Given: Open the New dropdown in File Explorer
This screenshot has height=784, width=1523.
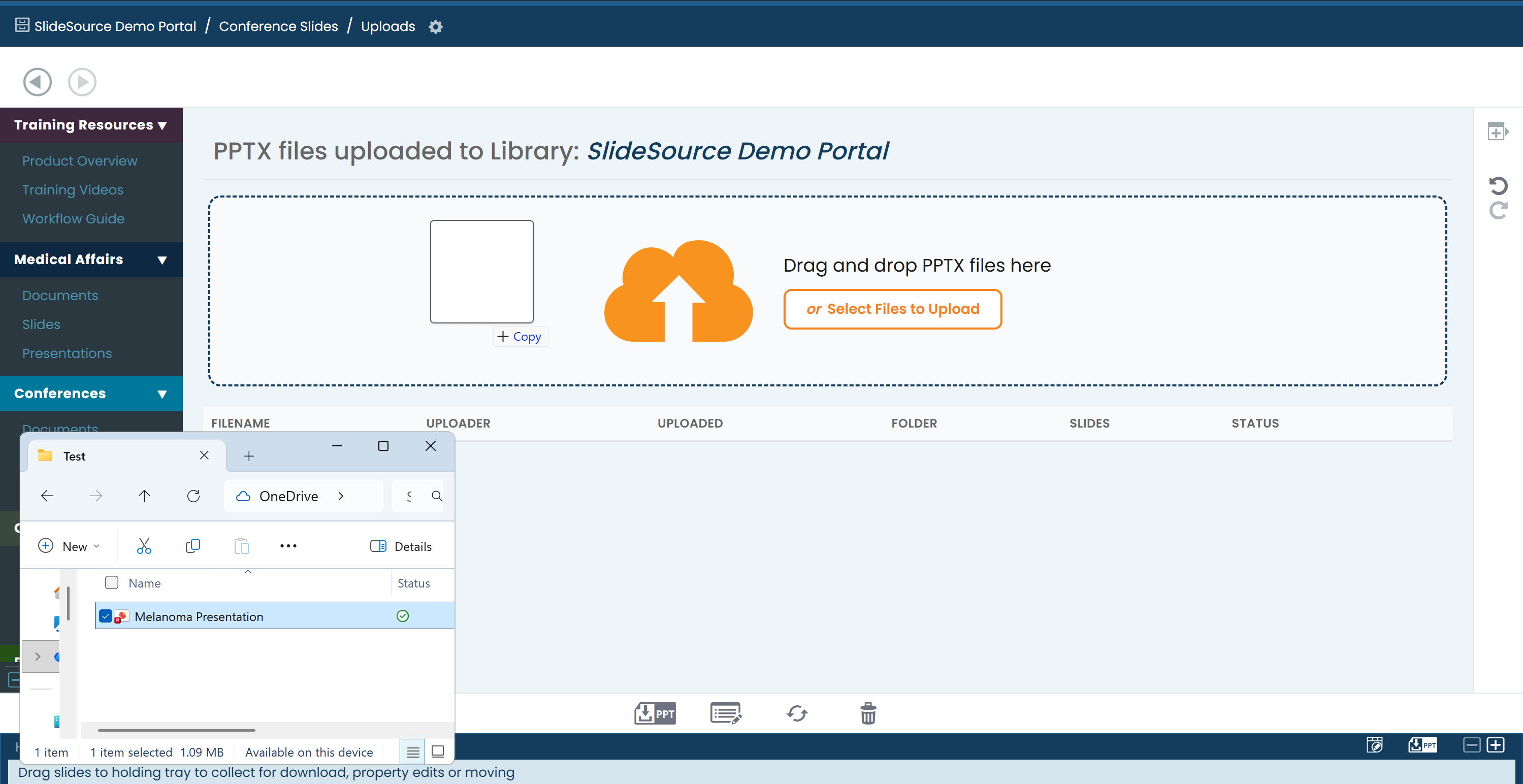Looking at the screenshot, I should (x=69, y=546).
